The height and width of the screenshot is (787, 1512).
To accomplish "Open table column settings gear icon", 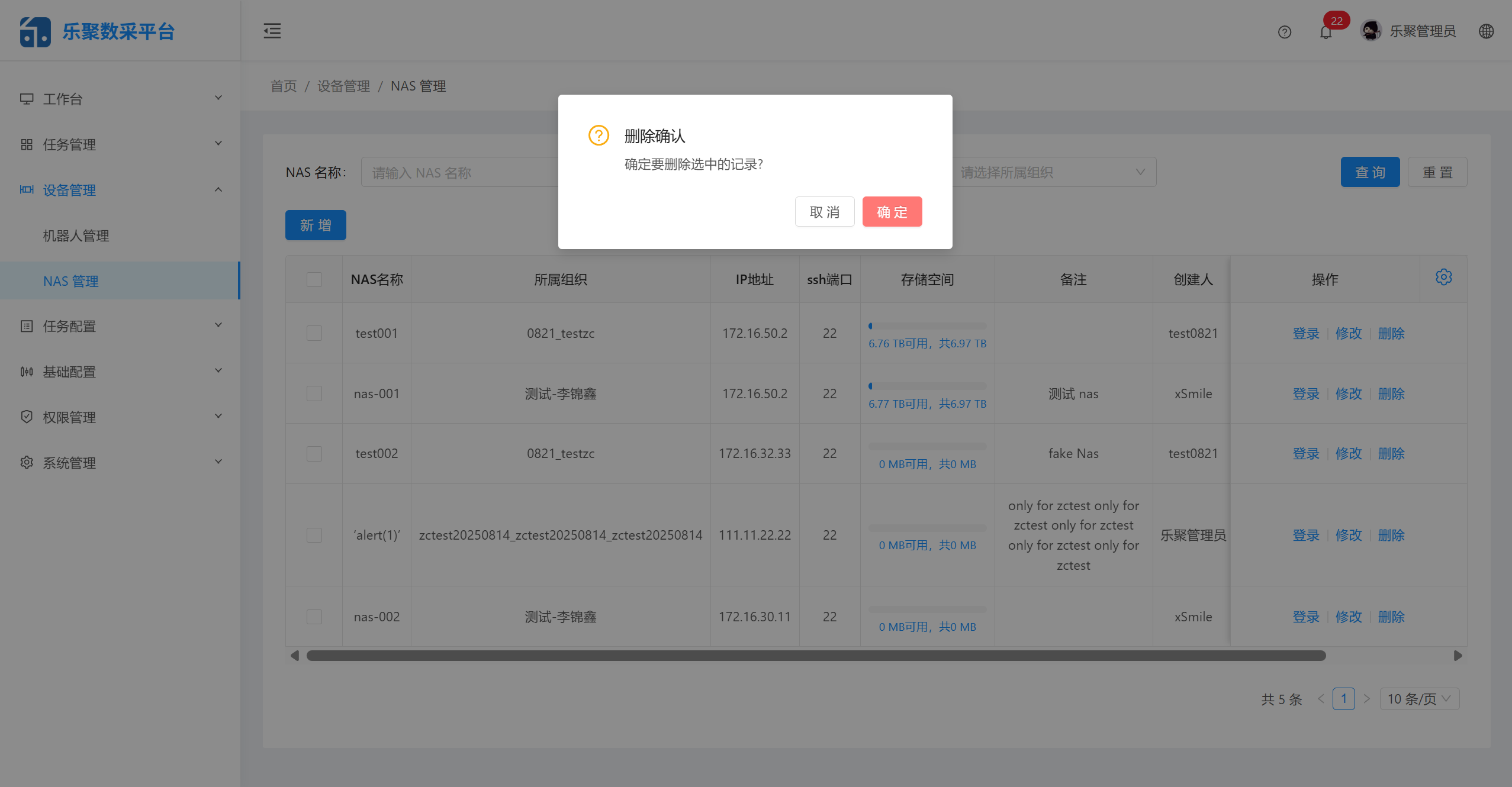I will (1443, 277).
